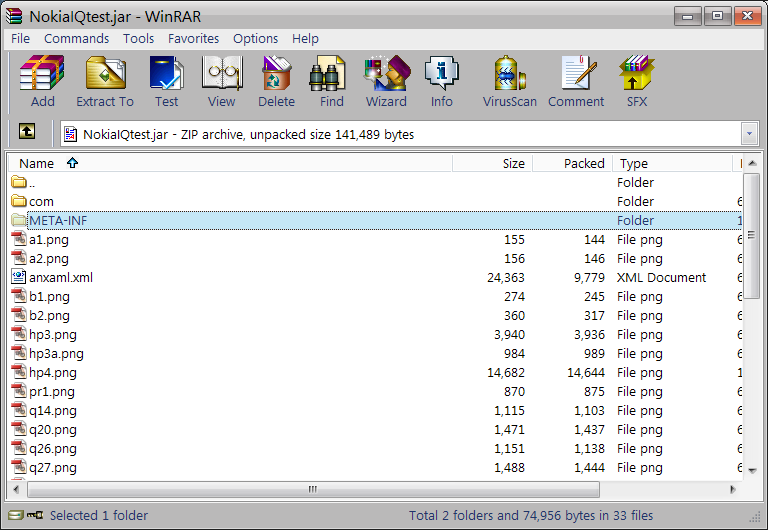Select the q14.png file name
This screenshot has width=768, height=530.
[53, 411]
